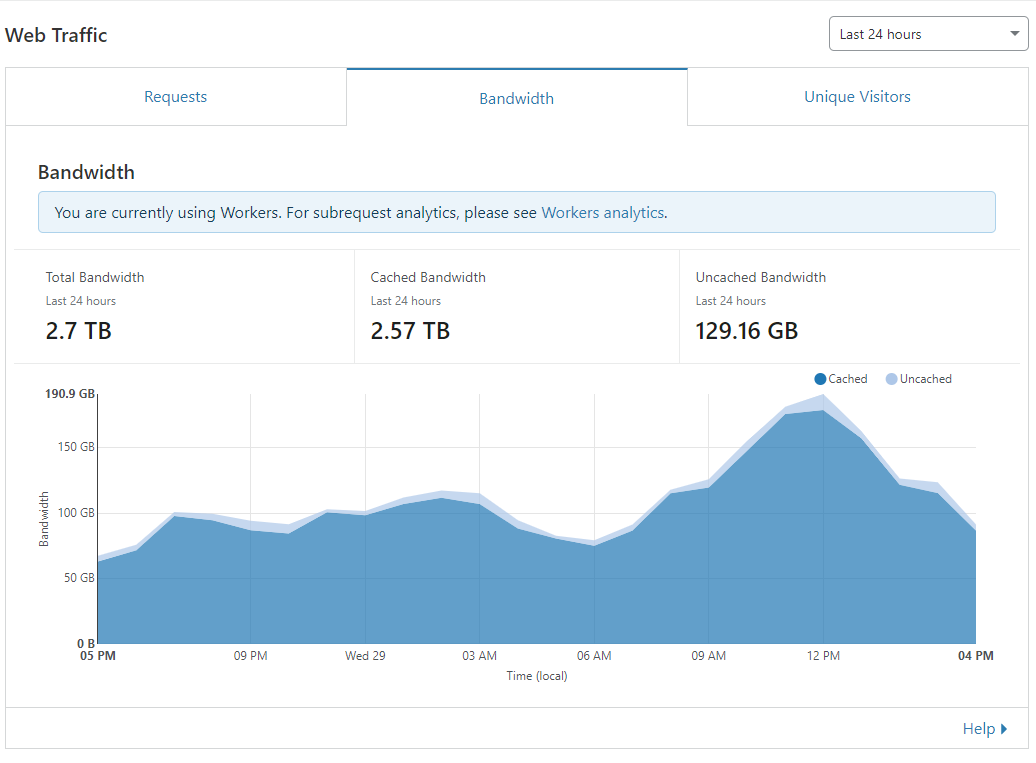Open the Last 24 hours dropdown arrow
The height and width of the screenshot is (763, 1036).
tap(1014, 34)
